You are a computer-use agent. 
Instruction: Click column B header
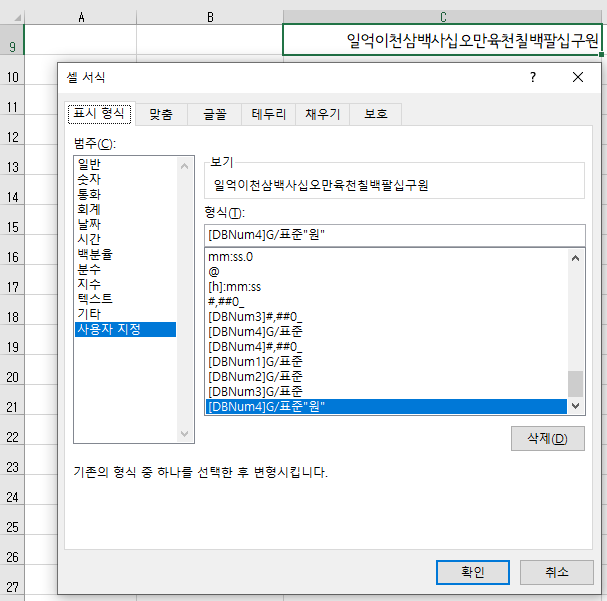click(210, 17)
